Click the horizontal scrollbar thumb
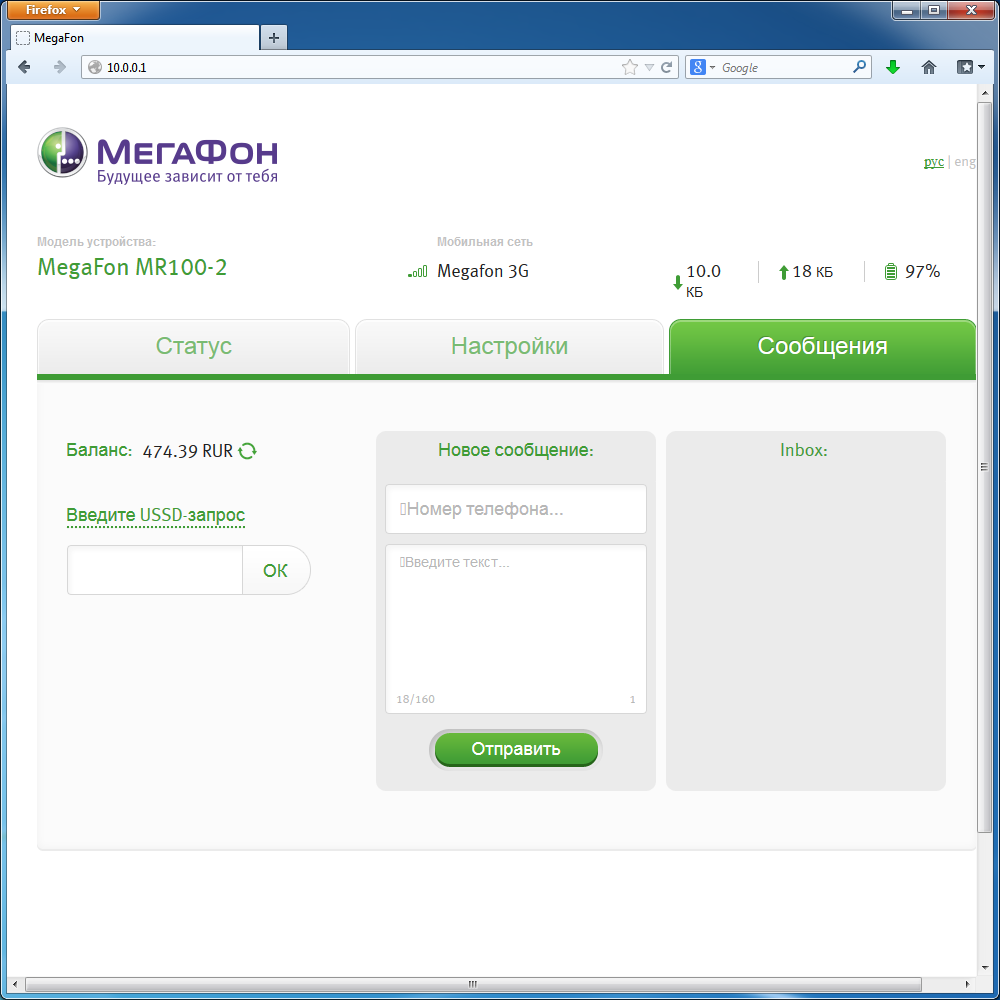This screenshot has height=1000, width=1000. tap(473, 984)
